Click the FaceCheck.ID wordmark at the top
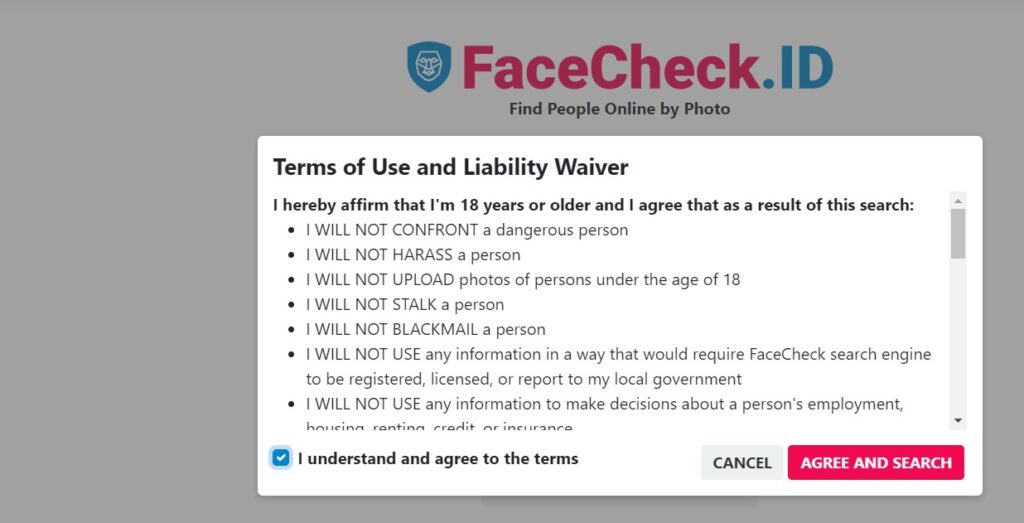 click(647, 67)
